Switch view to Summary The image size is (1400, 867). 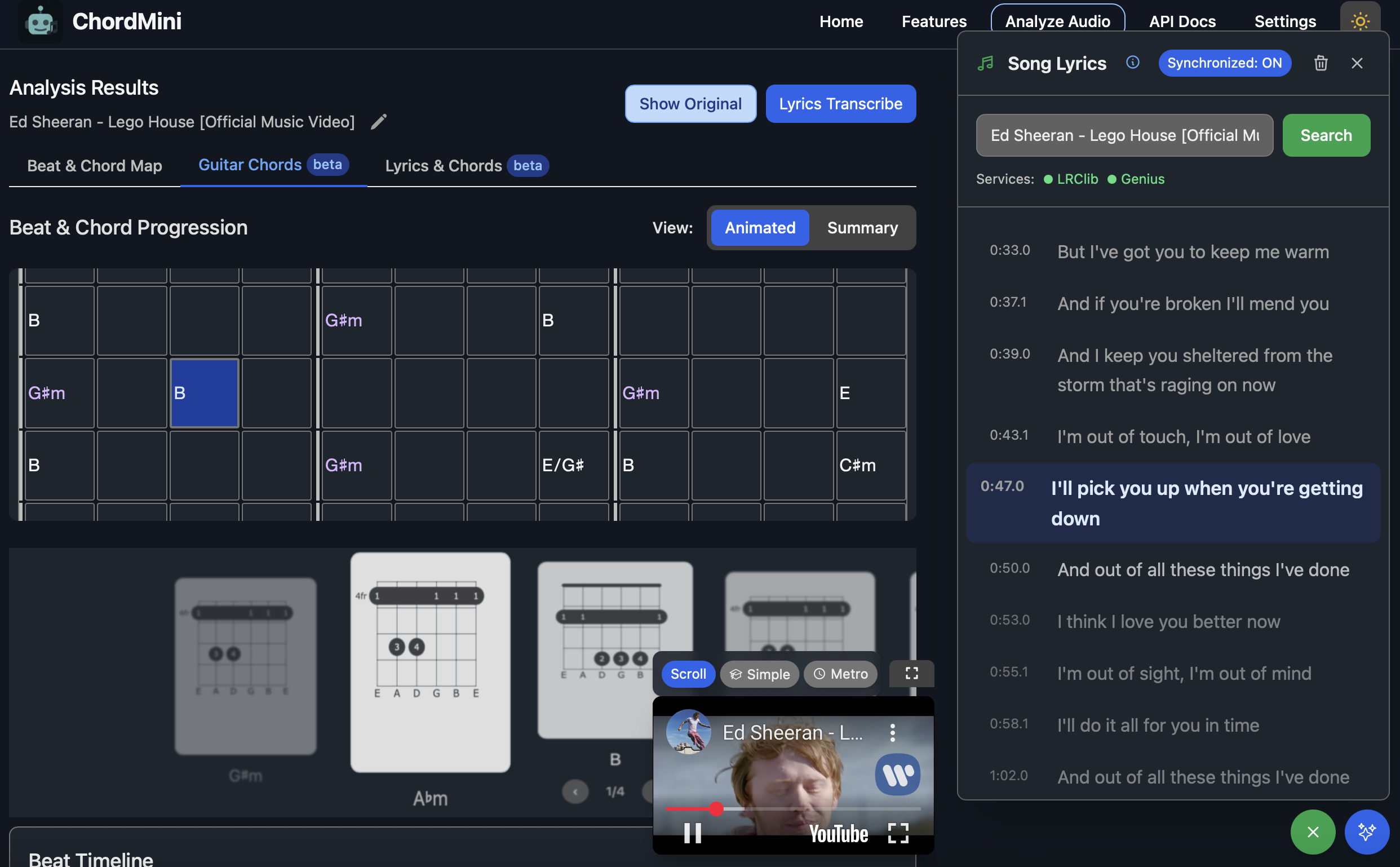[x=862, y=228]
